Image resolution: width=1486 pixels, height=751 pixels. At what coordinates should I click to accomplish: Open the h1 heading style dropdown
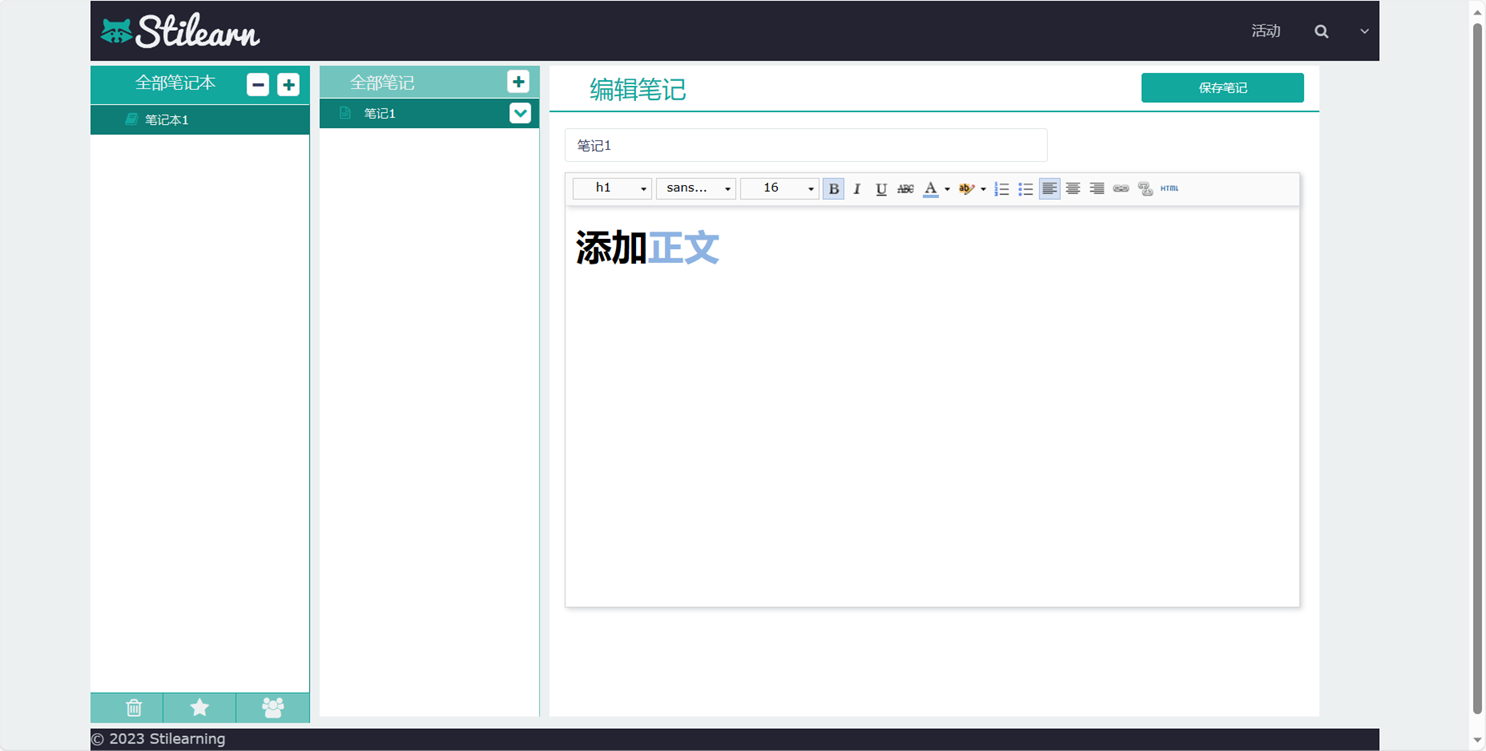(611, 188)
